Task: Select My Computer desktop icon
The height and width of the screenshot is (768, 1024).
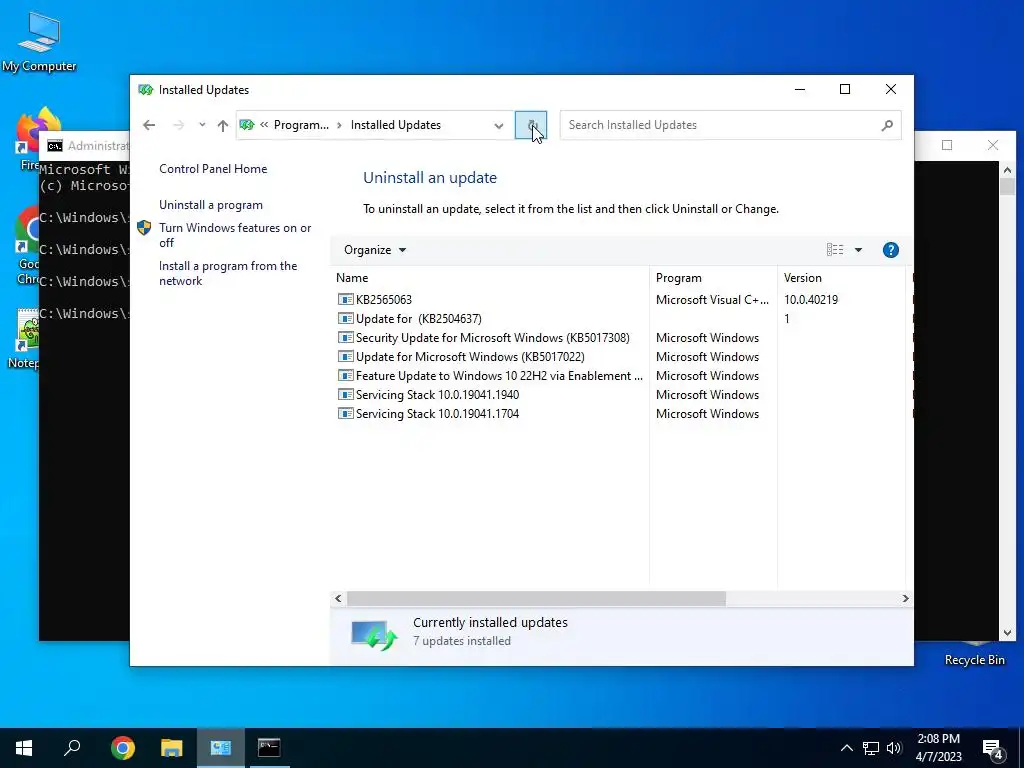Action: [x=39, y=42]
